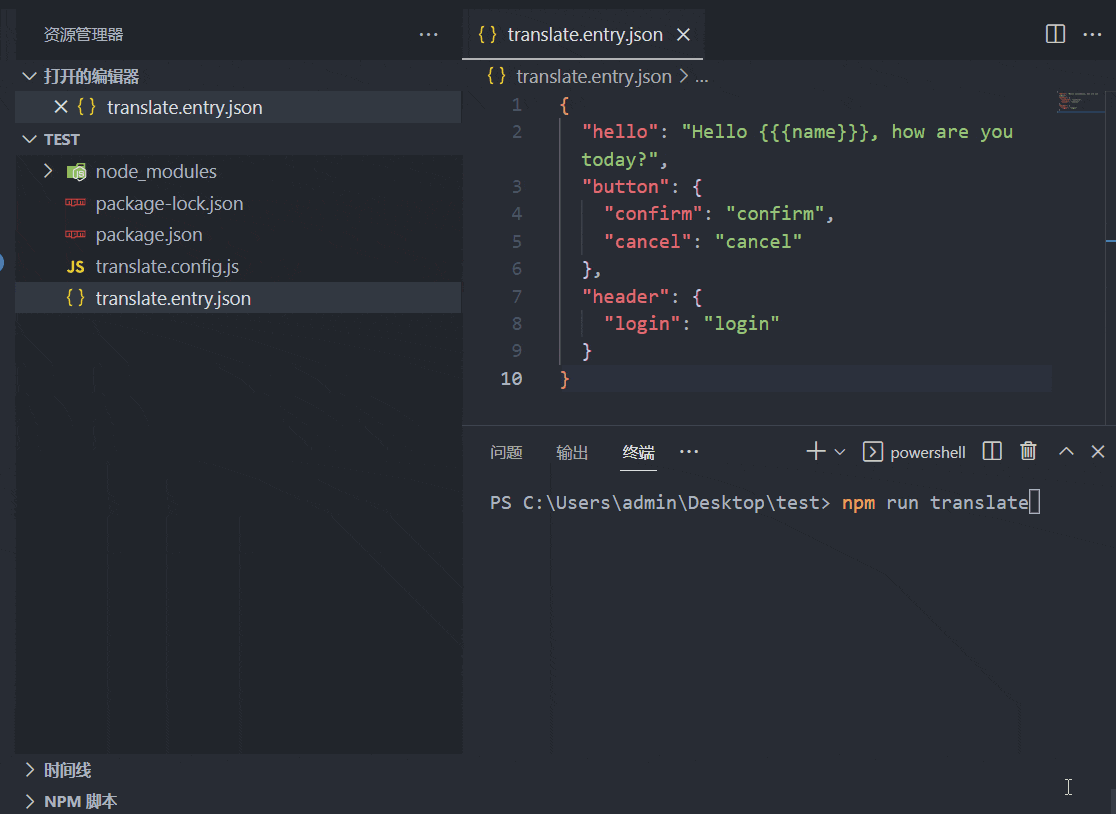Collapse the TEST folder section

[x=29, y=139]
